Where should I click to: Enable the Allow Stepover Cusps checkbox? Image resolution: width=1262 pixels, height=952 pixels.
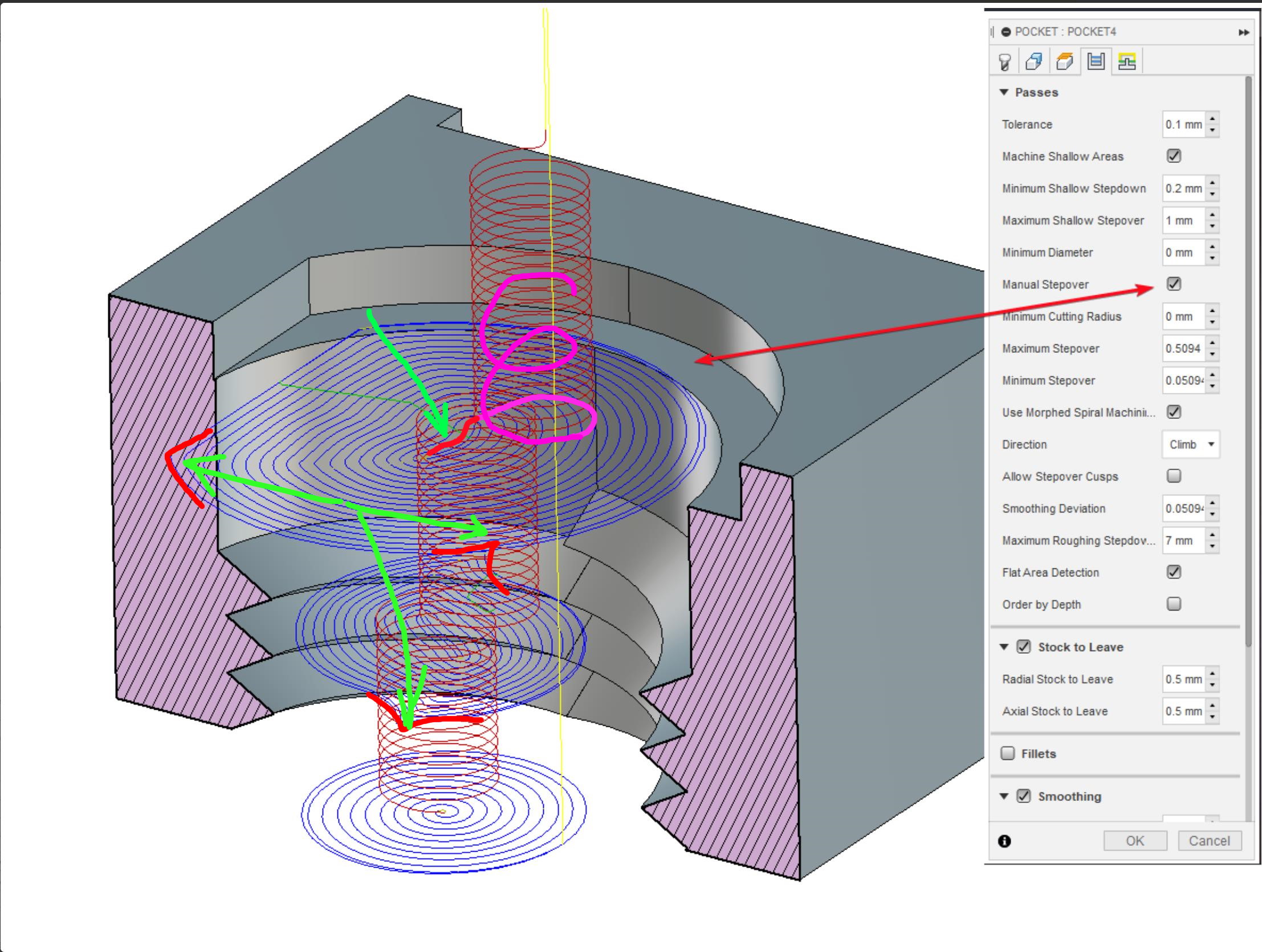(x=1174, y=476)
